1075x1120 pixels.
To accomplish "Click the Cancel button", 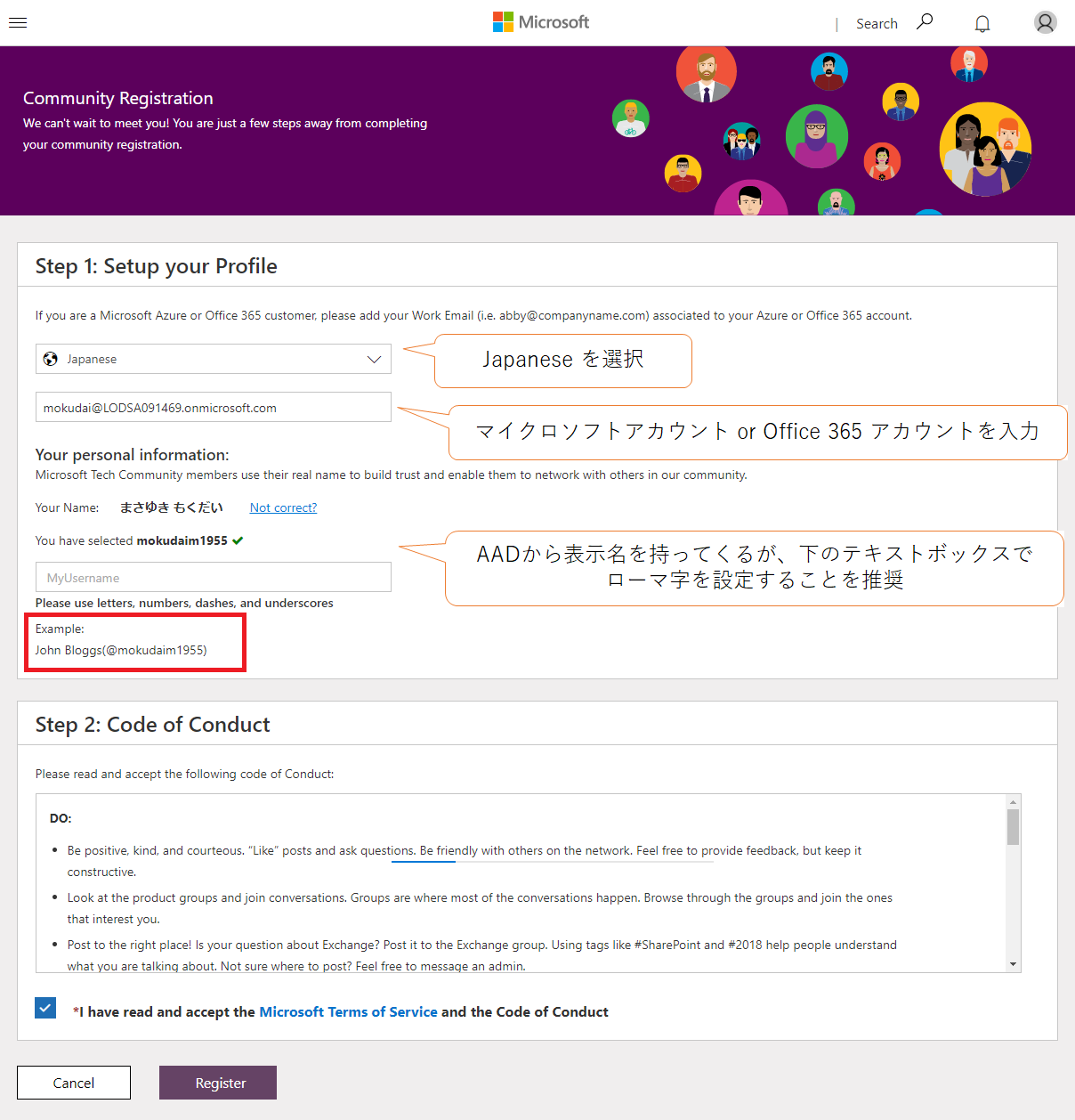I will click(x=73, y=1083).
